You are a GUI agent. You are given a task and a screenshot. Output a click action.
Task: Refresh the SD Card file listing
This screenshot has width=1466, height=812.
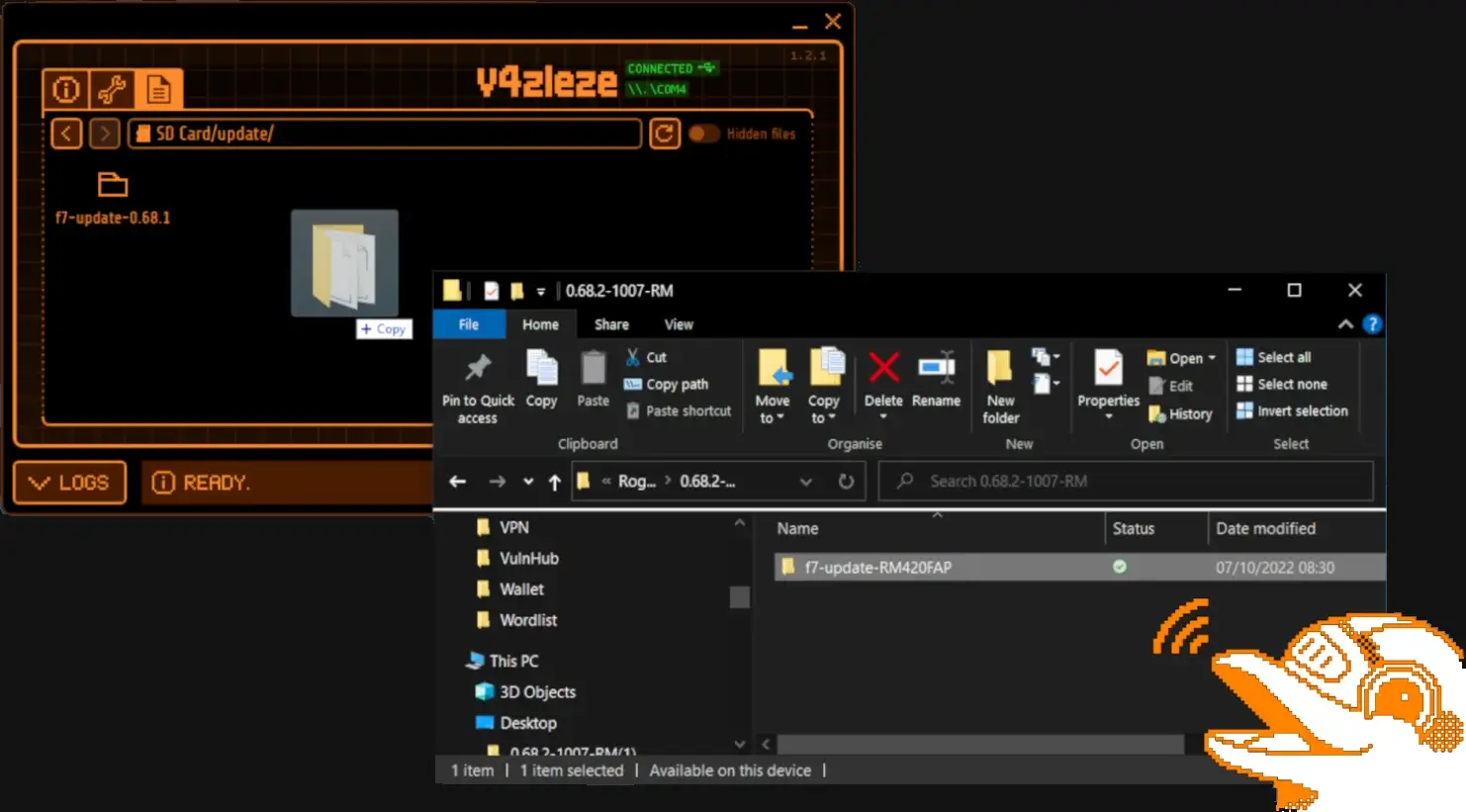(x=665, y=134)
